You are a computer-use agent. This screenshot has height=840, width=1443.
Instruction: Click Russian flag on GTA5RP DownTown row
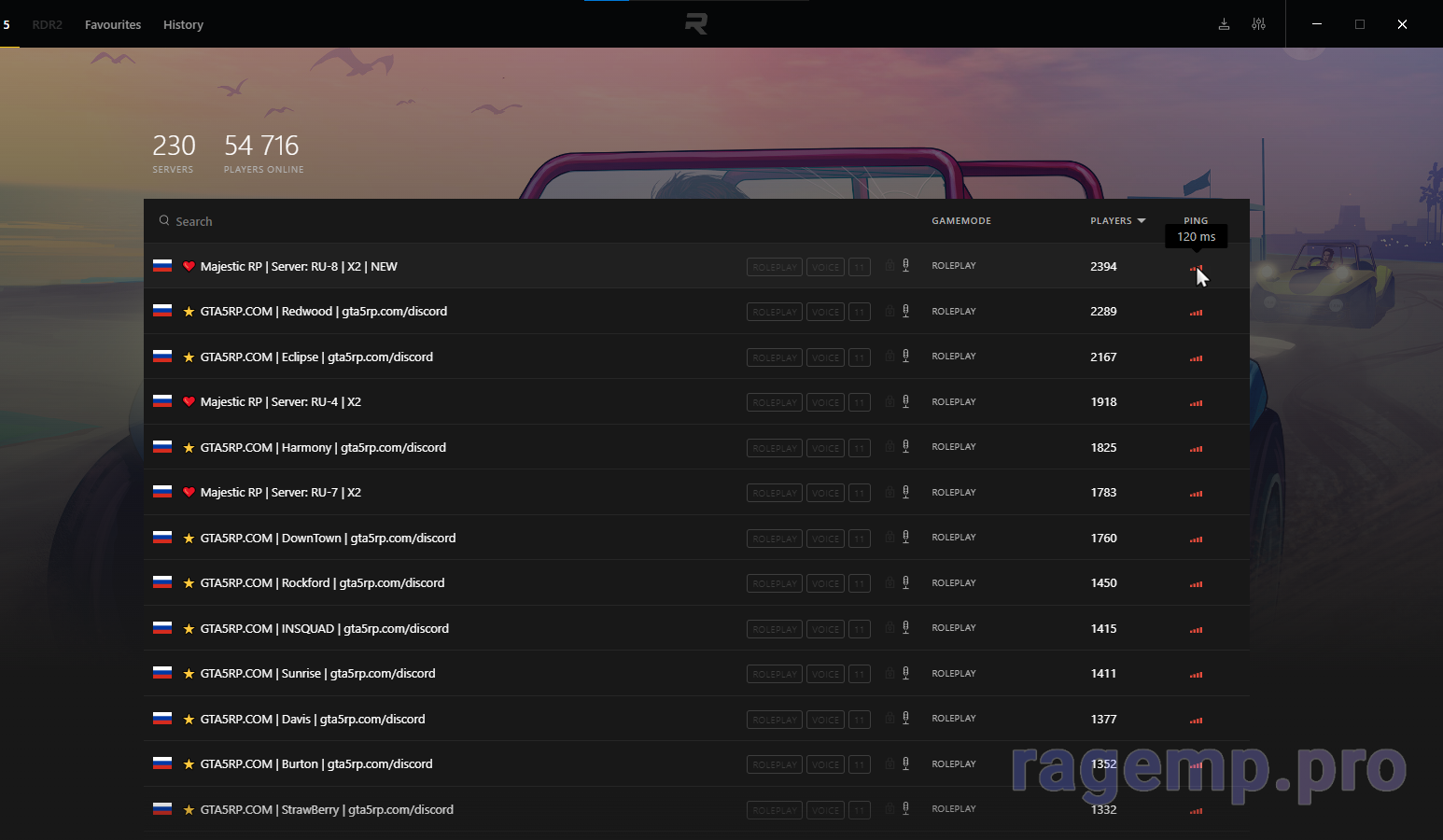162,538
